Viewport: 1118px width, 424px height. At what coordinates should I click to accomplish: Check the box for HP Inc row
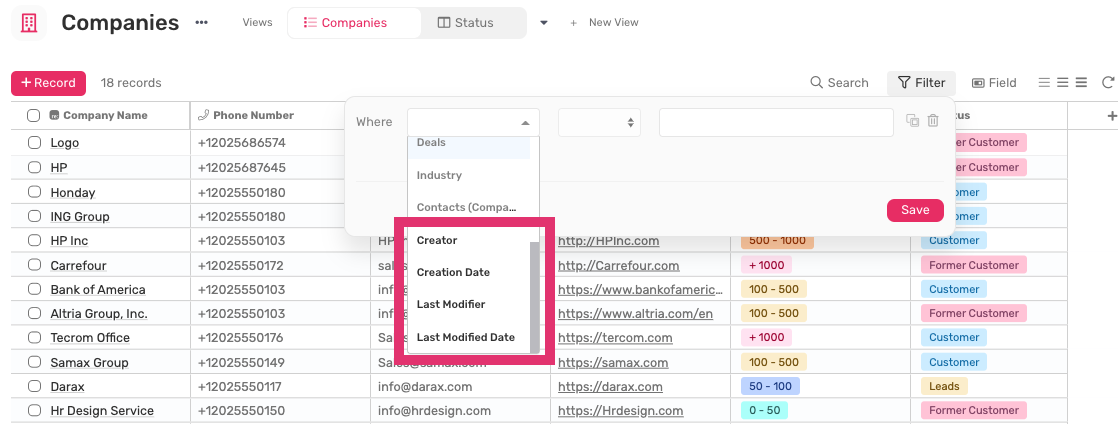34,241
